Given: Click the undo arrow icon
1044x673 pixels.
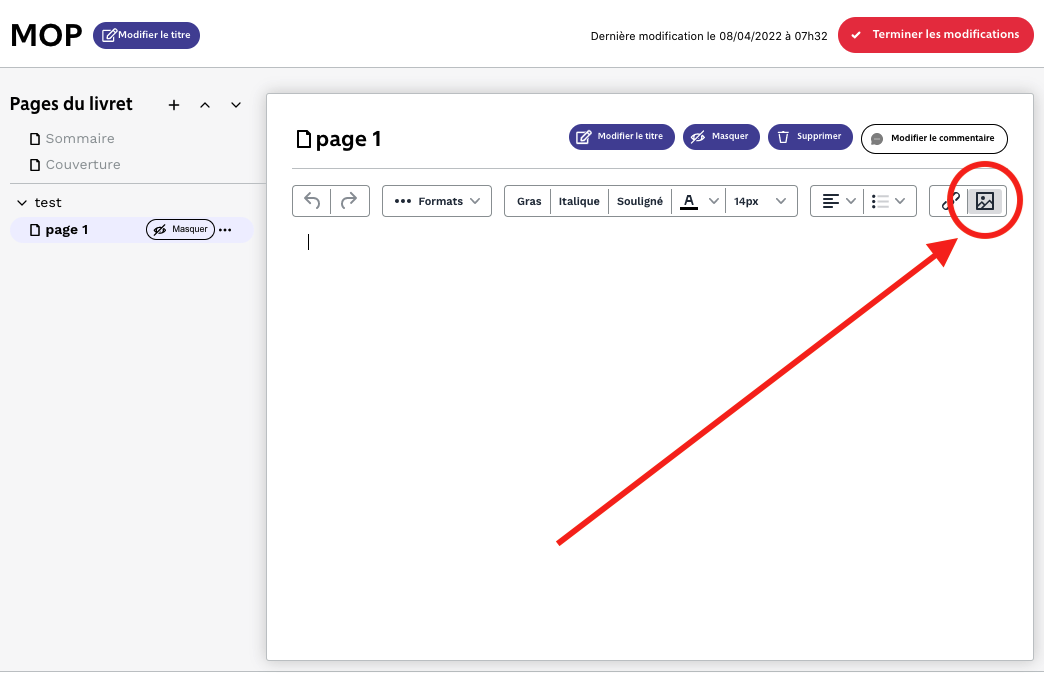Looking at the screenshot, I should tap(312, 201).
